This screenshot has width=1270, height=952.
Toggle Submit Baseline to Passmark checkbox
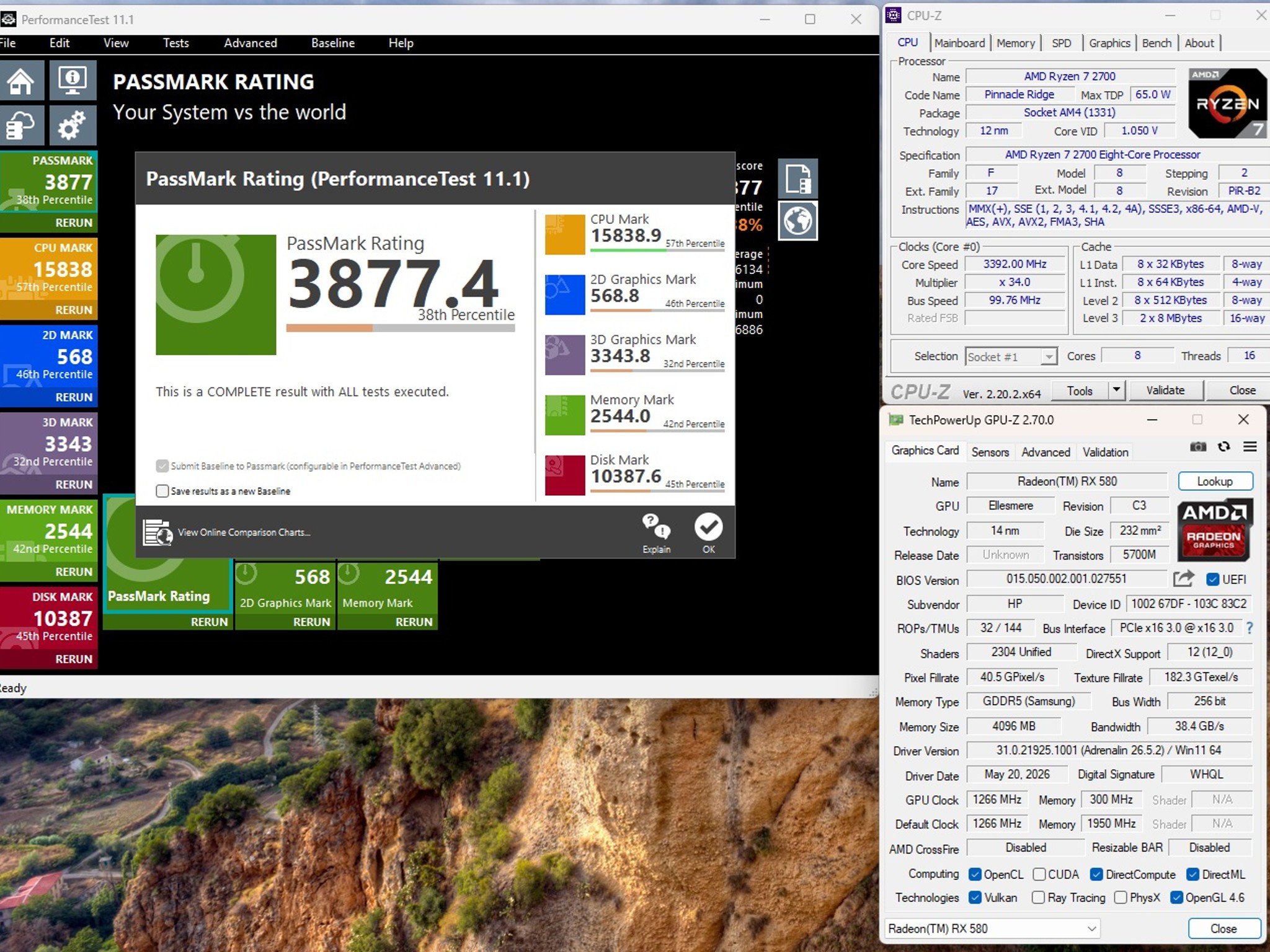(162, 466)
